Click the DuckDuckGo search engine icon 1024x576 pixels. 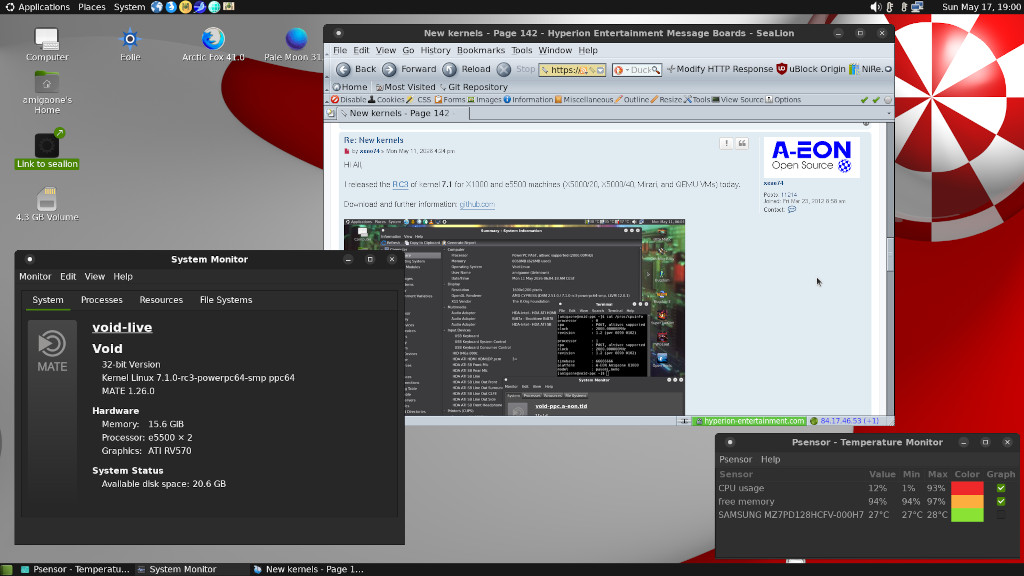tap(618, 70)
